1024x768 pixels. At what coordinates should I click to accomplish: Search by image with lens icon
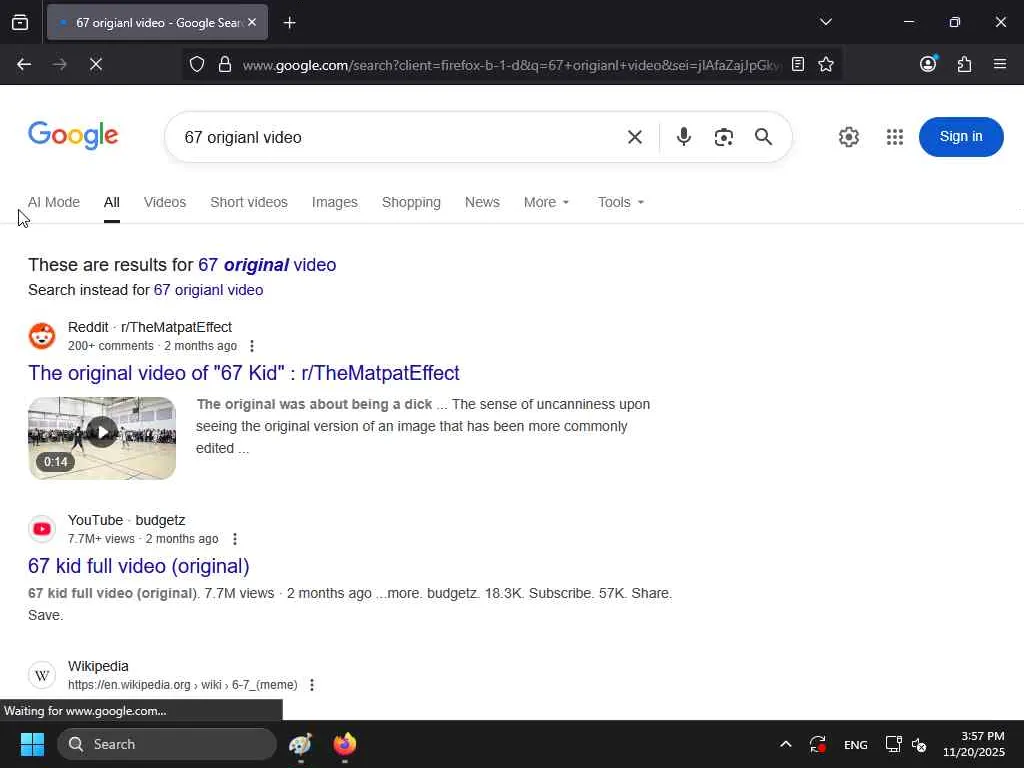click(x=724, y=137)
